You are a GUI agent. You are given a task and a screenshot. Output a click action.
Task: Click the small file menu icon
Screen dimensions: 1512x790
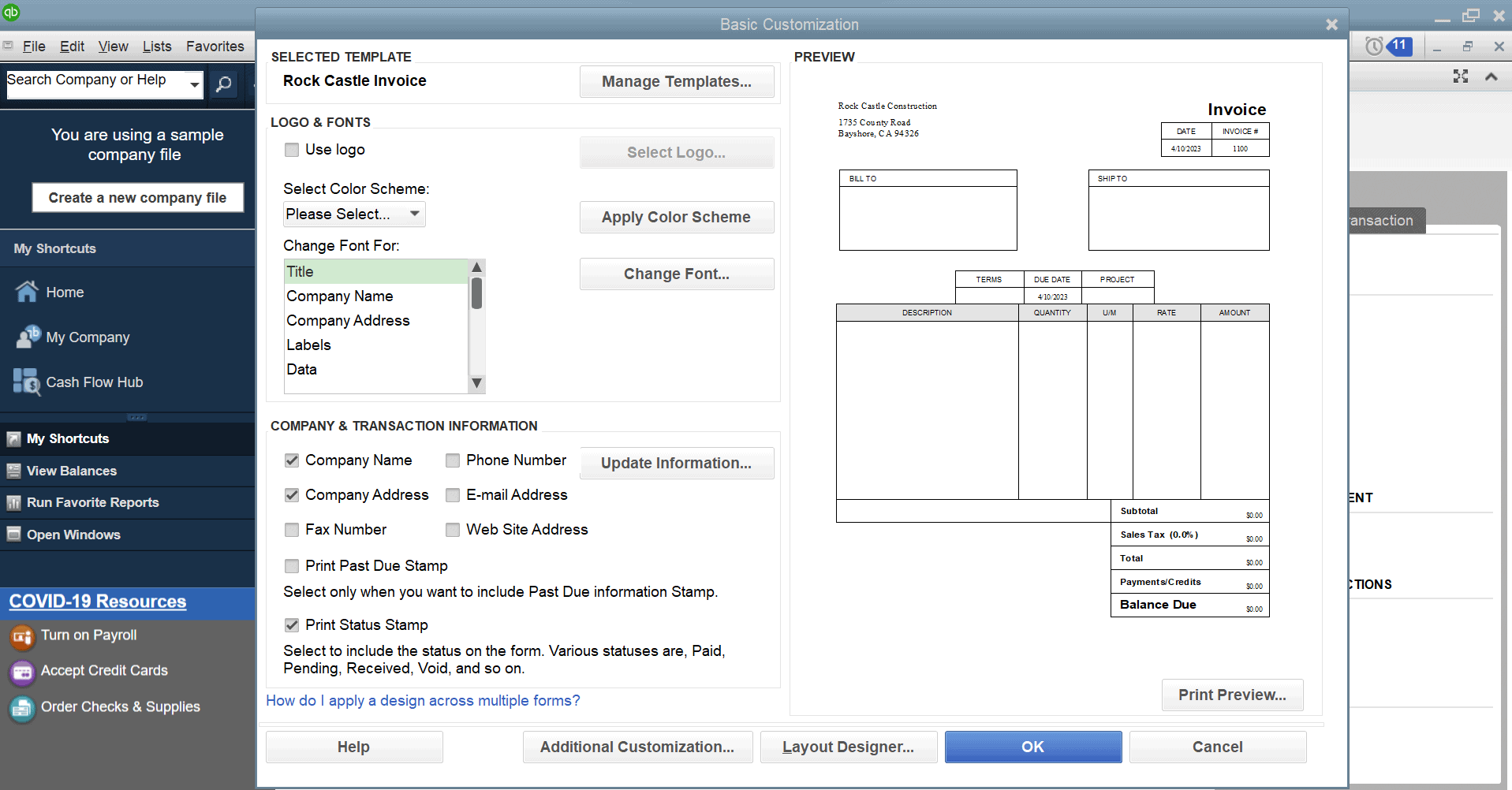point(8,46)
